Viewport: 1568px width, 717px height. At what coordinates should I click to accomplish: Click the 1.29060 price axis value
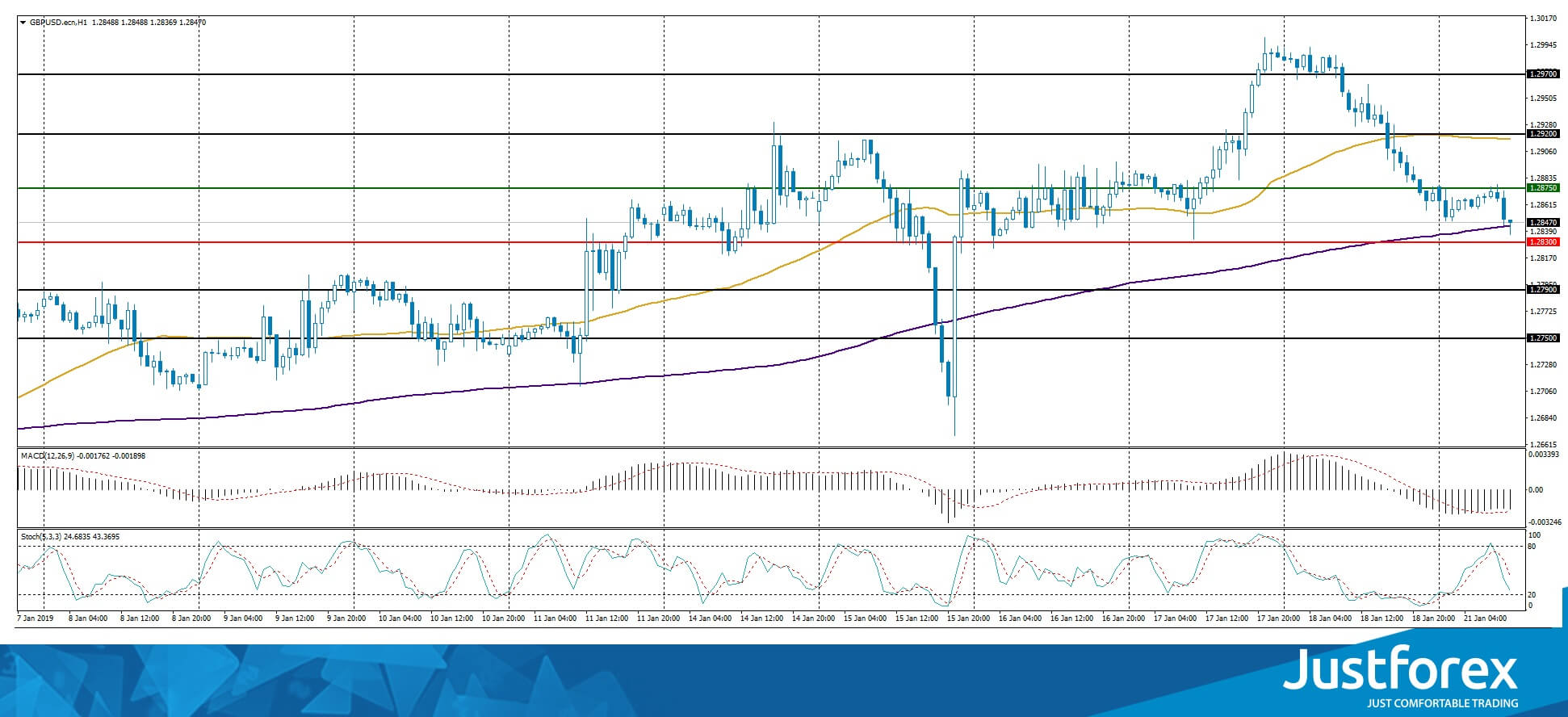click(1544, 152)
